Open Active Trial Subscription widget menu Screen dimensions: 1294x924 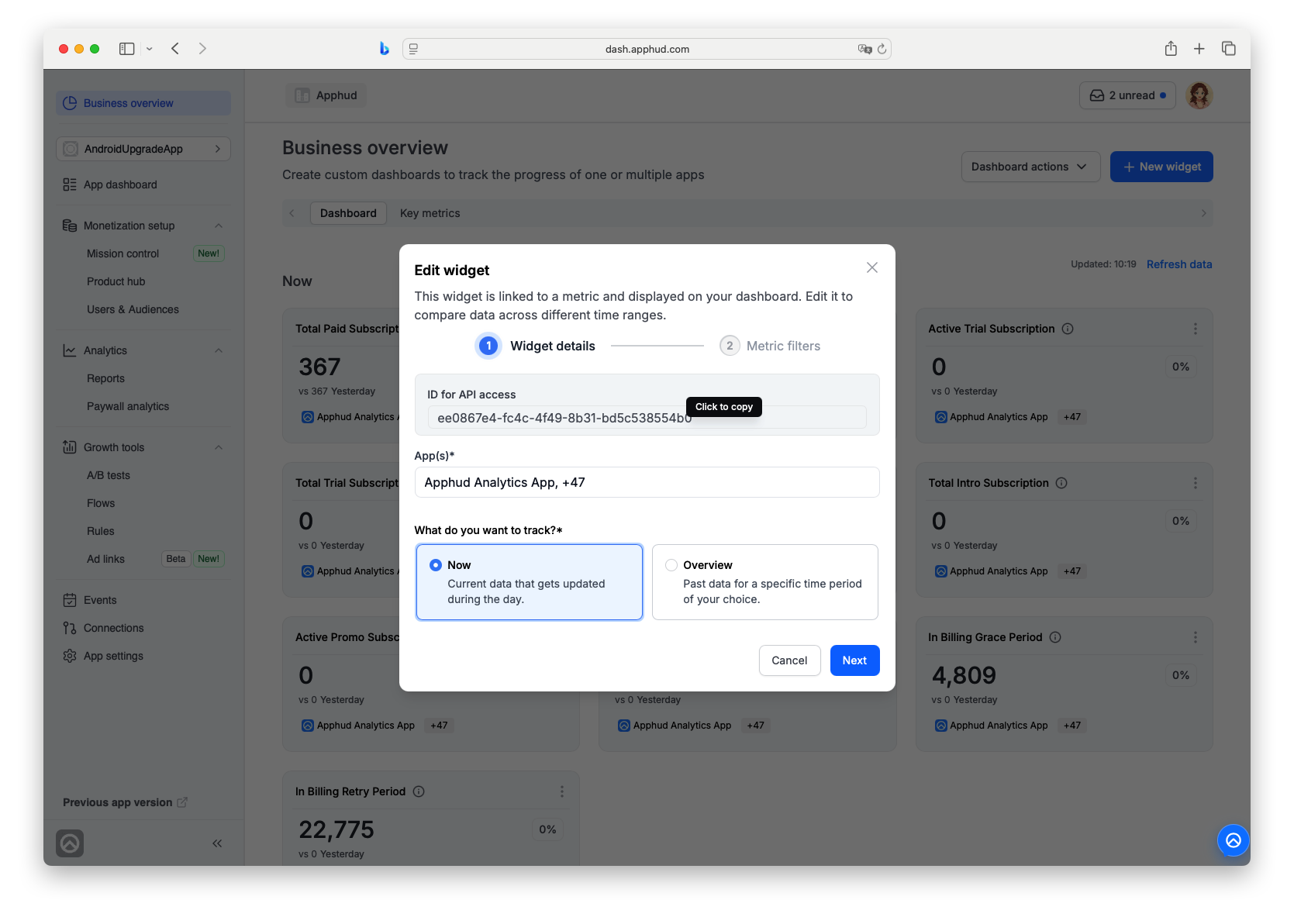click(x=1196, y=329)
